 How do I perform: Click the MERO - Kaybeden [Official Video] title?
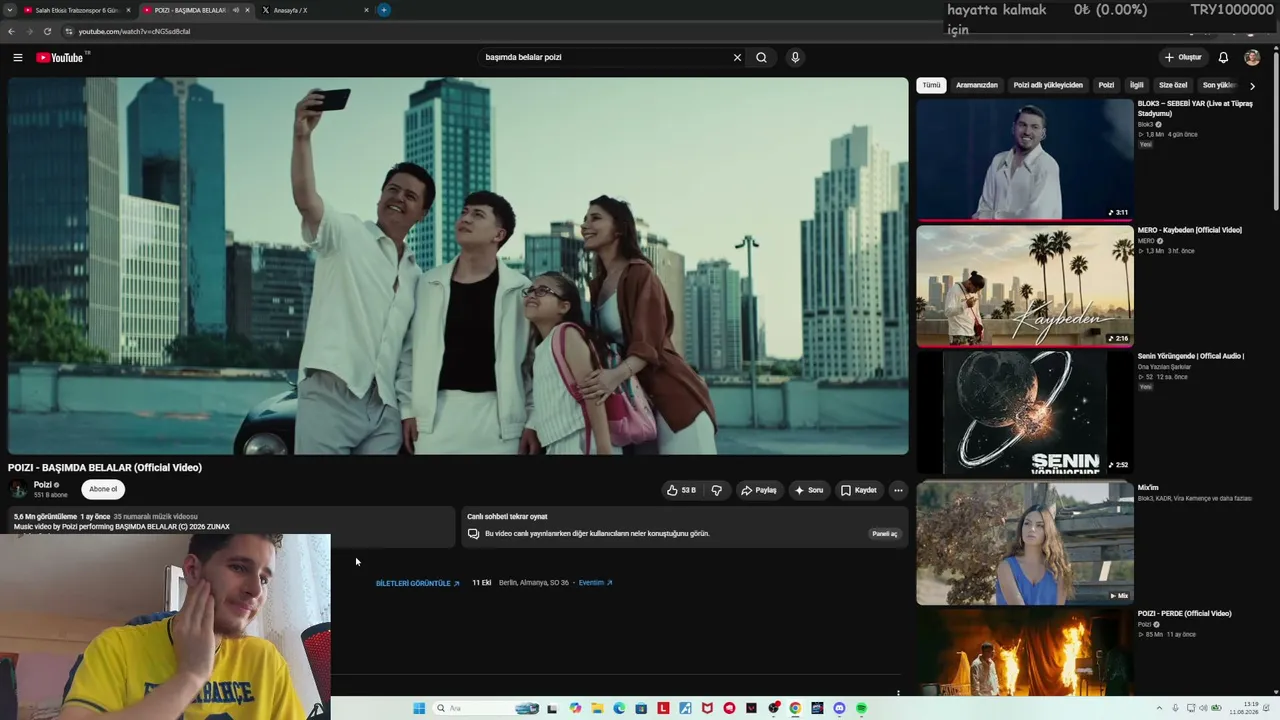1190,230
